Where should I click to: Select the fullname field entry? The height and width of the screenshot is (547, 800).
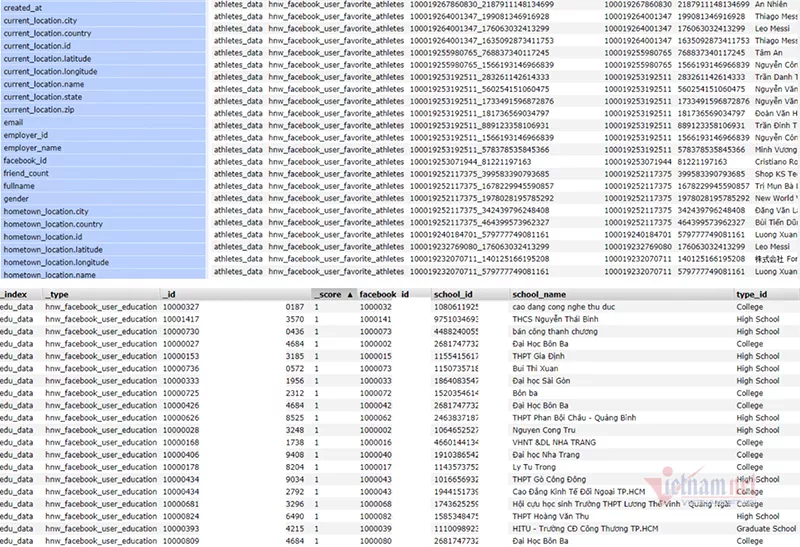click(x=20, y=186)
